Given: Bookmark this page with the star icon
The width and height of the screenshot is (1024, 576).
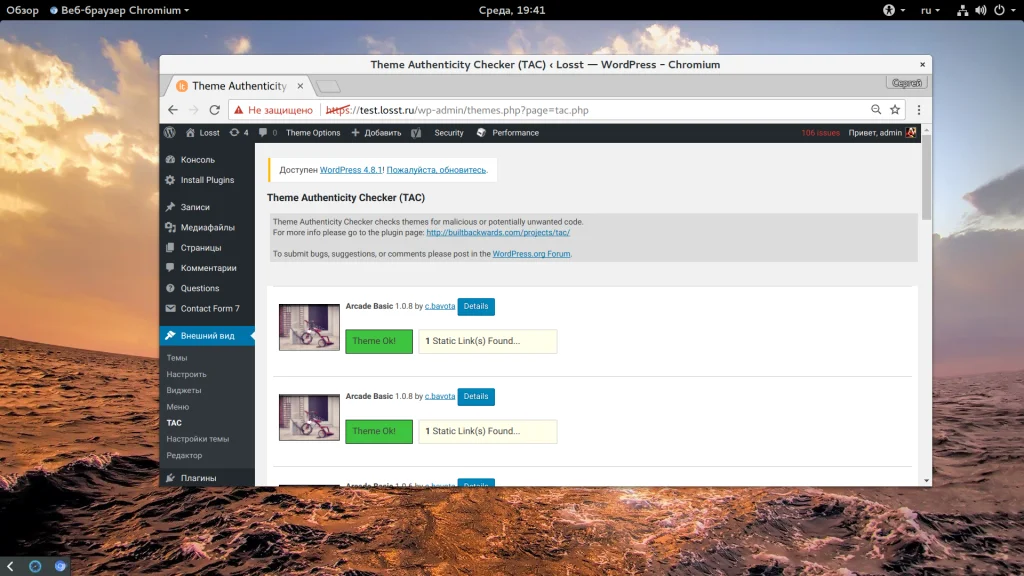Looking at the screenshot, I should (895, 110).
